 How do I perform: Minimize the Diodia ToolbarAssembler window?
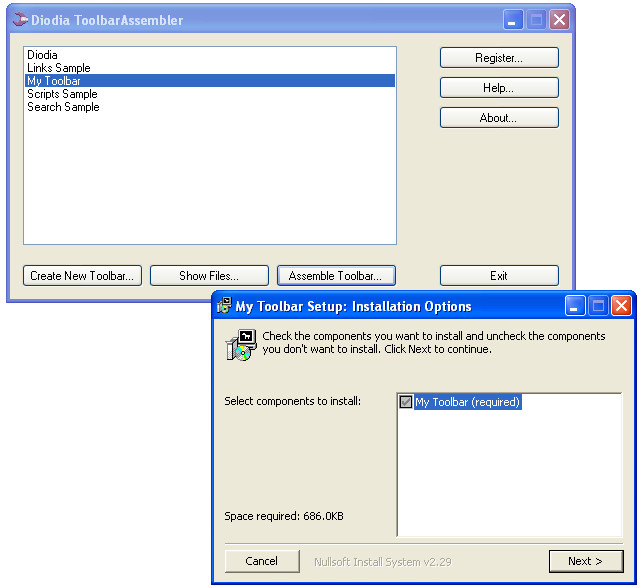(513, 20)
